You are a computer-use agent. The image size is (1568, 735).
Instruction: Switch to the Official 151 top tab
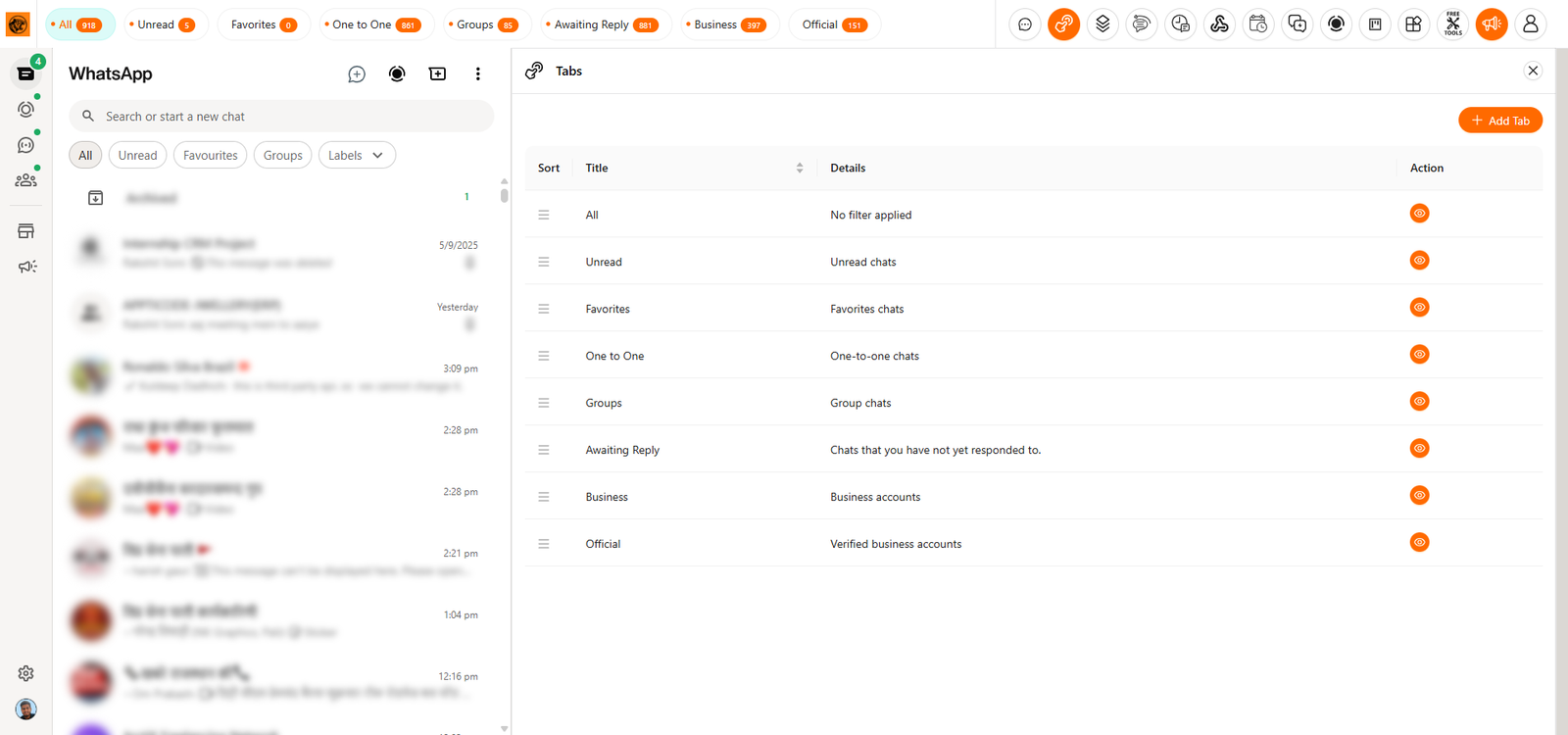(834, 24)
